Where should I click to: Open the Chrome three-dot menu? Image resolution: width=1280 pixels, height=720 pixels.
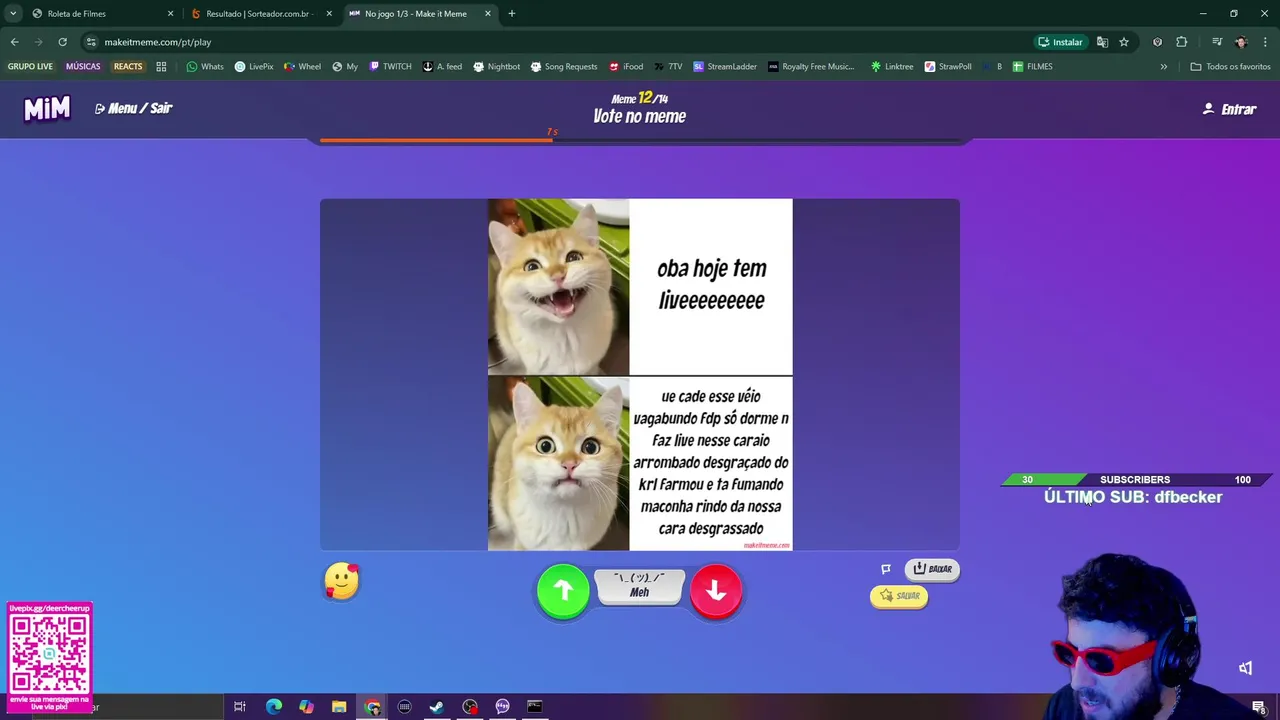click(x=1266, y=42)
